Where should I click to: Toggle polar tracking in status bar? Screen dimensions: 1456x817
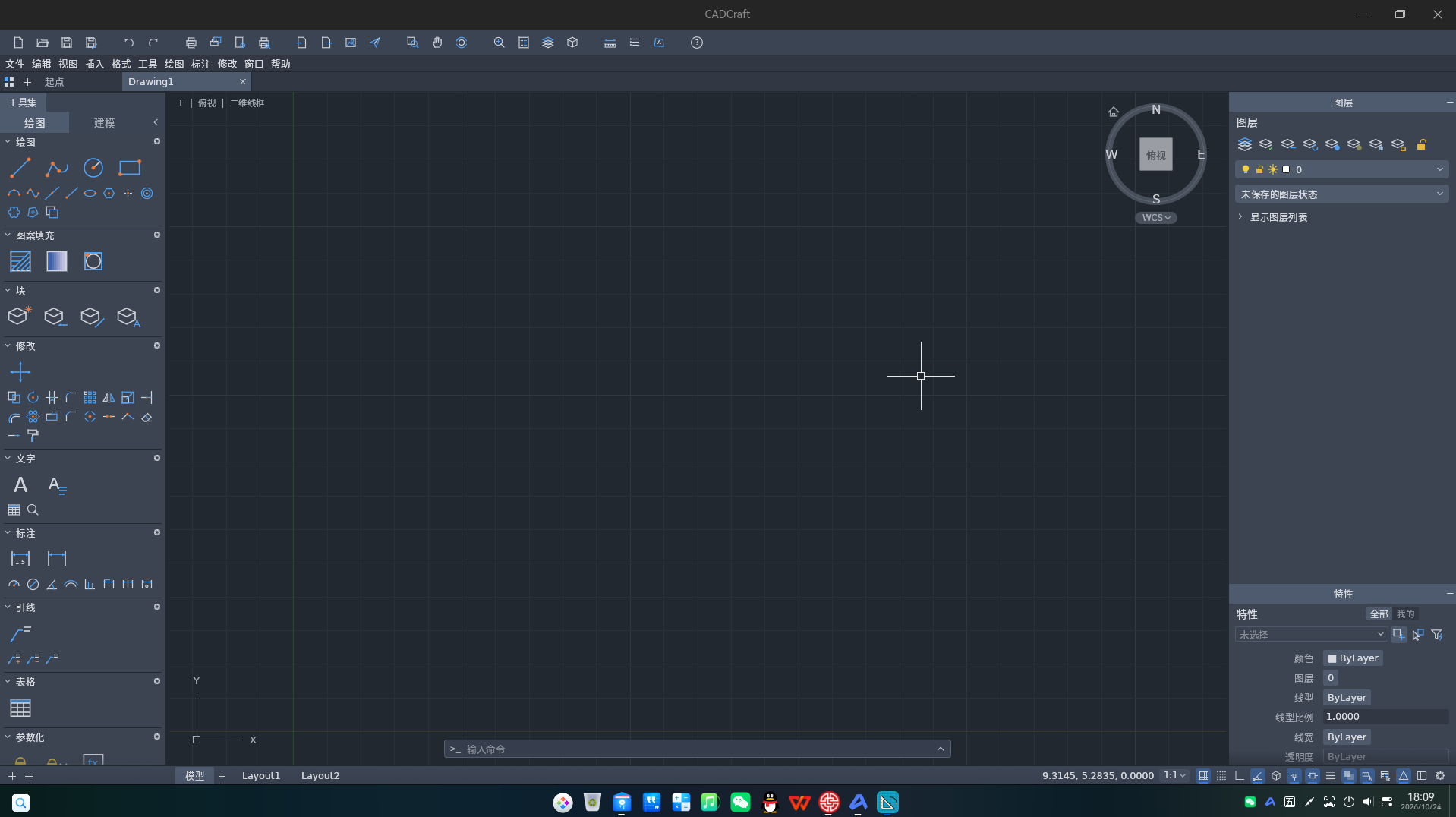click(x=1258, y=776)
